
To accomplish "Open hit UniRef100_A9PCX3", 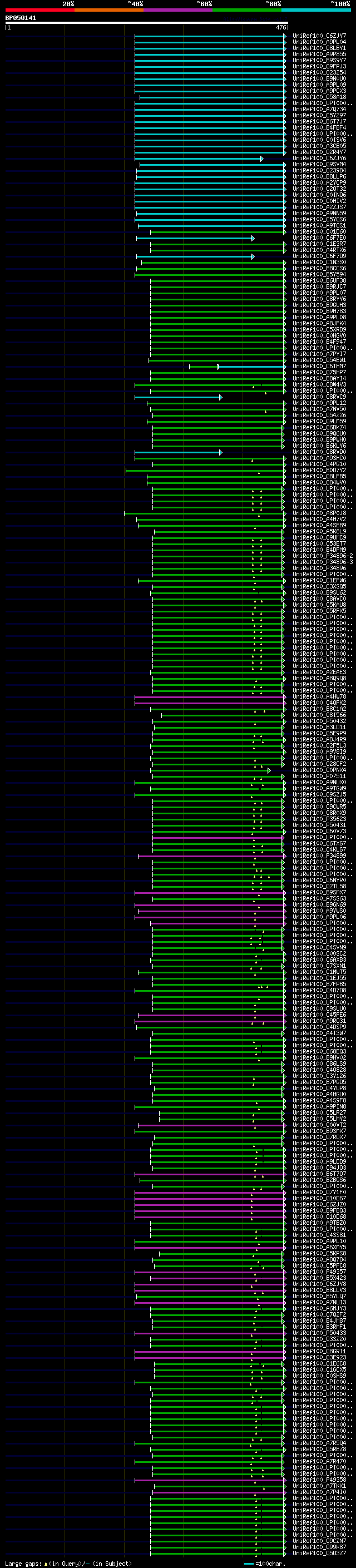I will [x=319, y=91].
